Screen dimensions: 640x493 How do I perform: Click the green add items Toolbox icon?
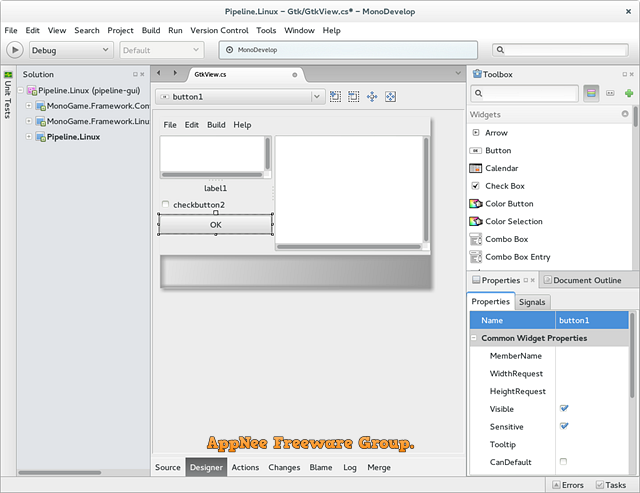(x=629, y=93)
